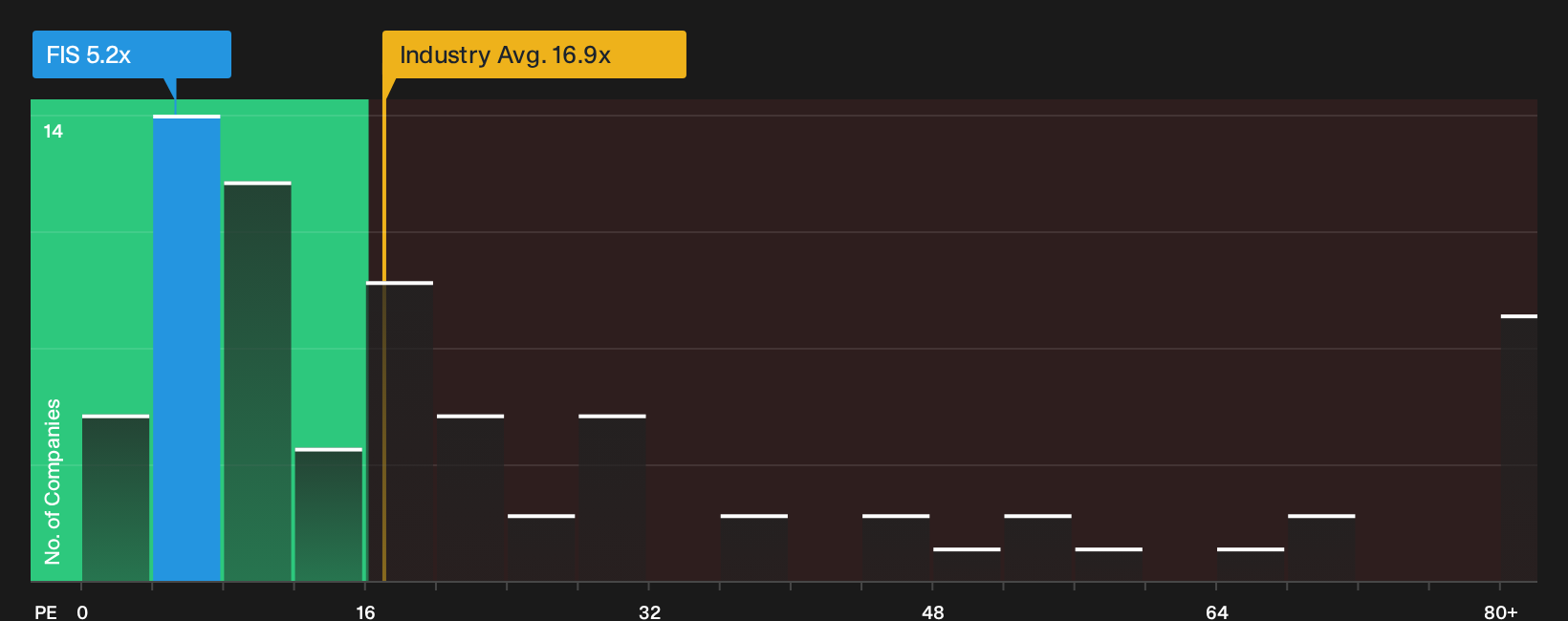Click the 80+ x-axis tick label
The image size is (1568, 621).
pyautogui.click(x=1501, y=611)
